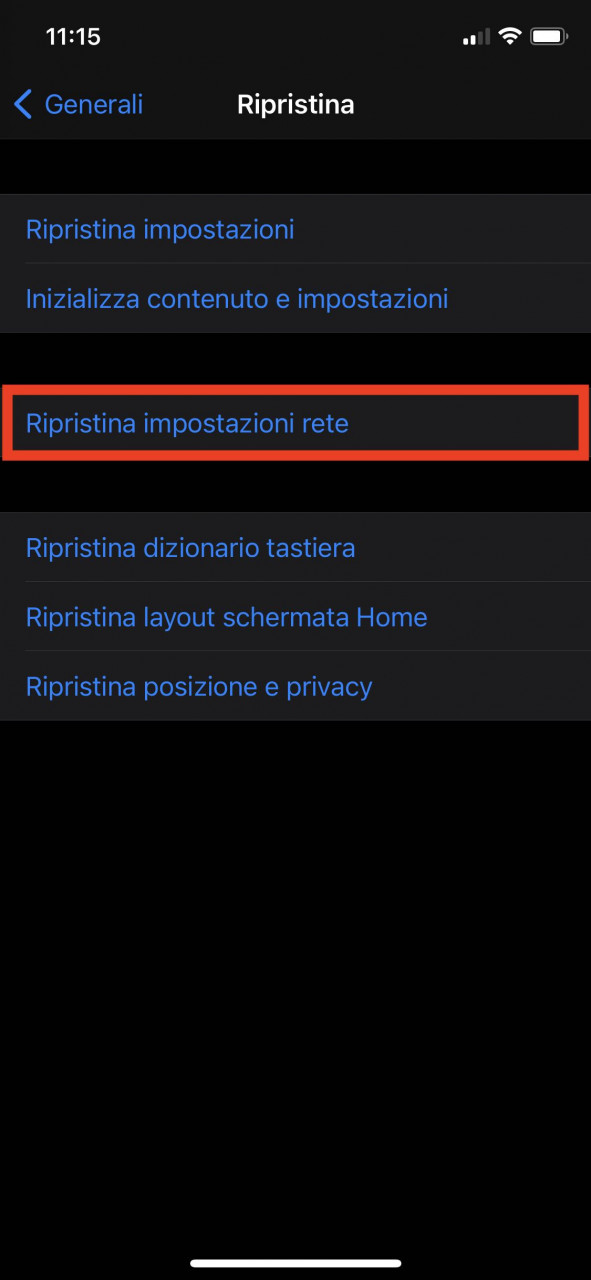Click the word "rete" in the red box

tap(325, 424)
